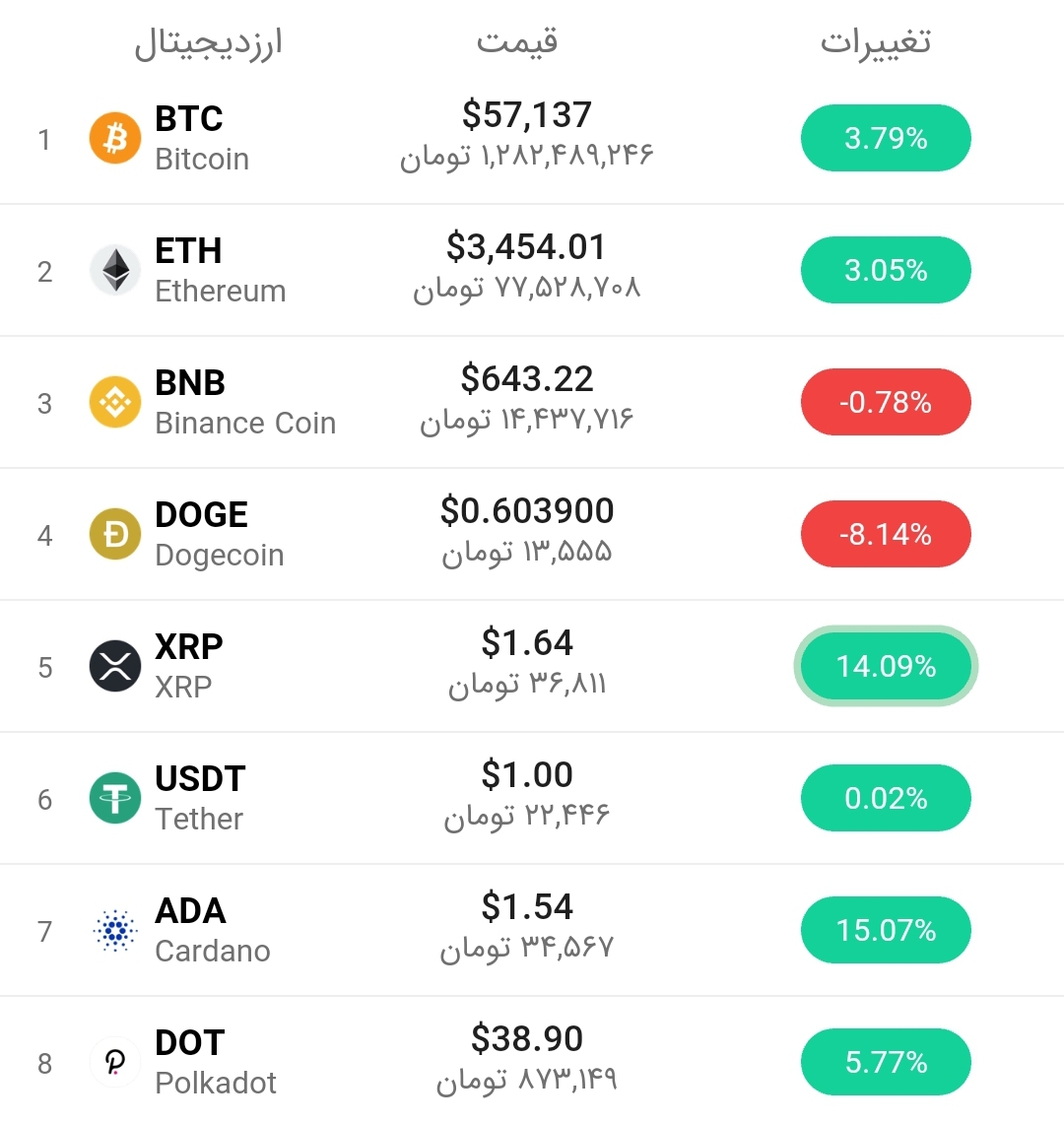Viewport: 1064px width, 1123px height.
Task: Select the USDT $1.00 price text
Action: pos(527,775)
